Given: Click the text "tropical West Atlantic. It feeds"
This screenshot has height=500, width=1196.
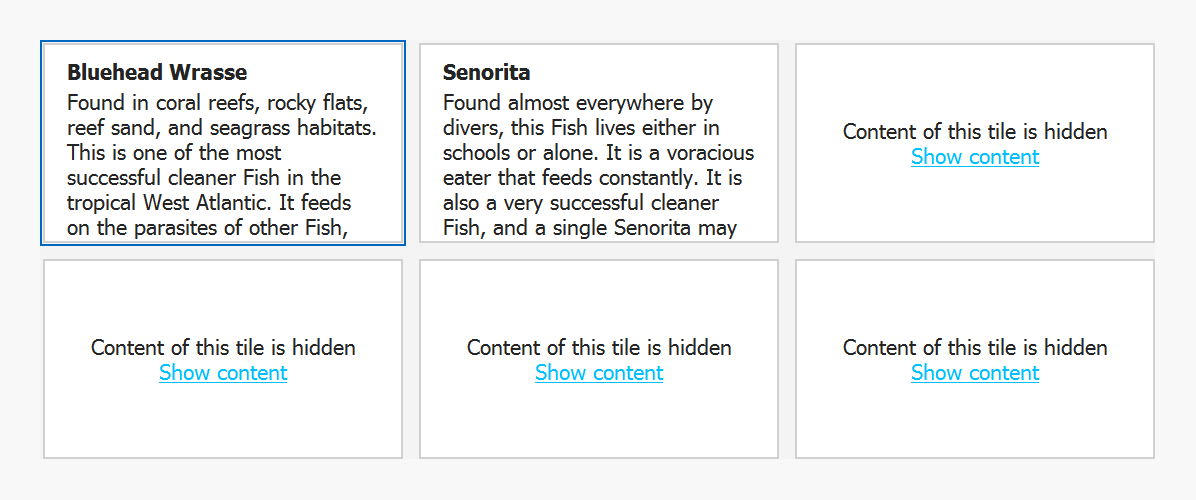Looking at the screenshot, I should [x=209, y=203].
